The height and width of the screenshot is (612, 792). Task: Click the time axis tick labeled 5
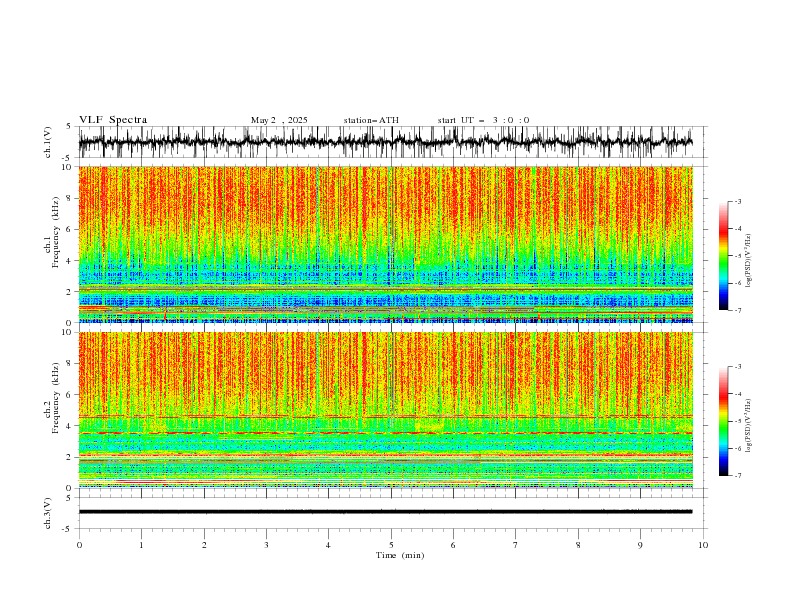391,545
